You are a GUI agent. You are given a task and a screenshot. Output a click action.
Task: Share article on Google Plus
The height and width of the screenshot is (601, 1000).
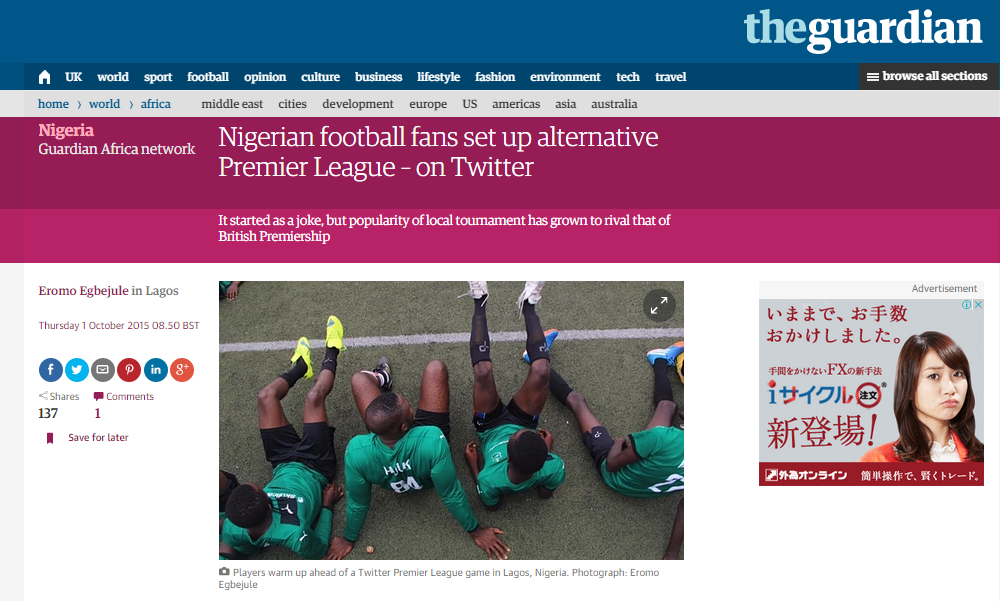pyautogui.click(x=182, y=369)
